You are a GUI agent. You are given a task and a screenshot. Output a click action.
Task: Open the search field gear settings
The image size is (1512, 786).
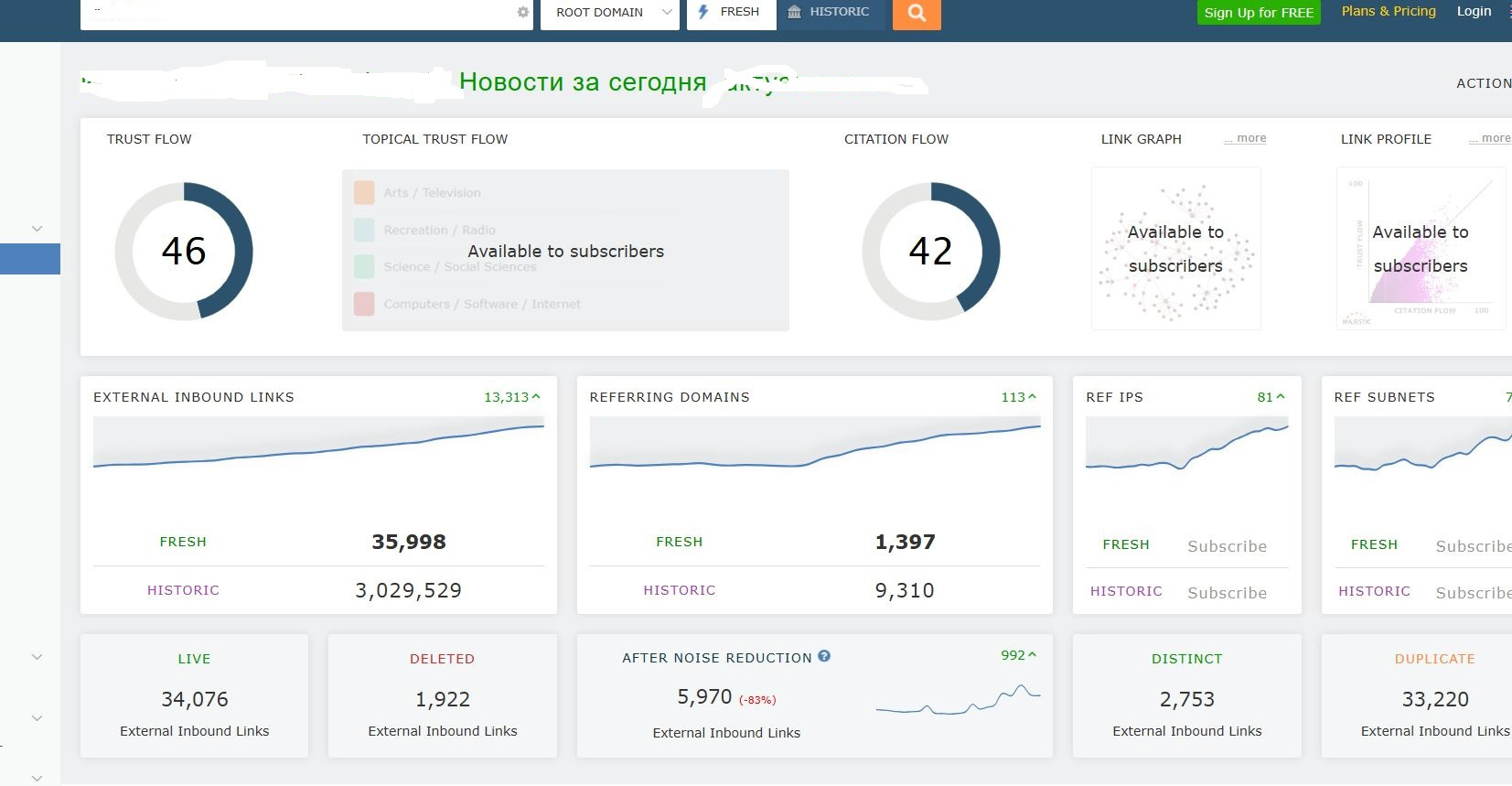[x=523, y=12]
